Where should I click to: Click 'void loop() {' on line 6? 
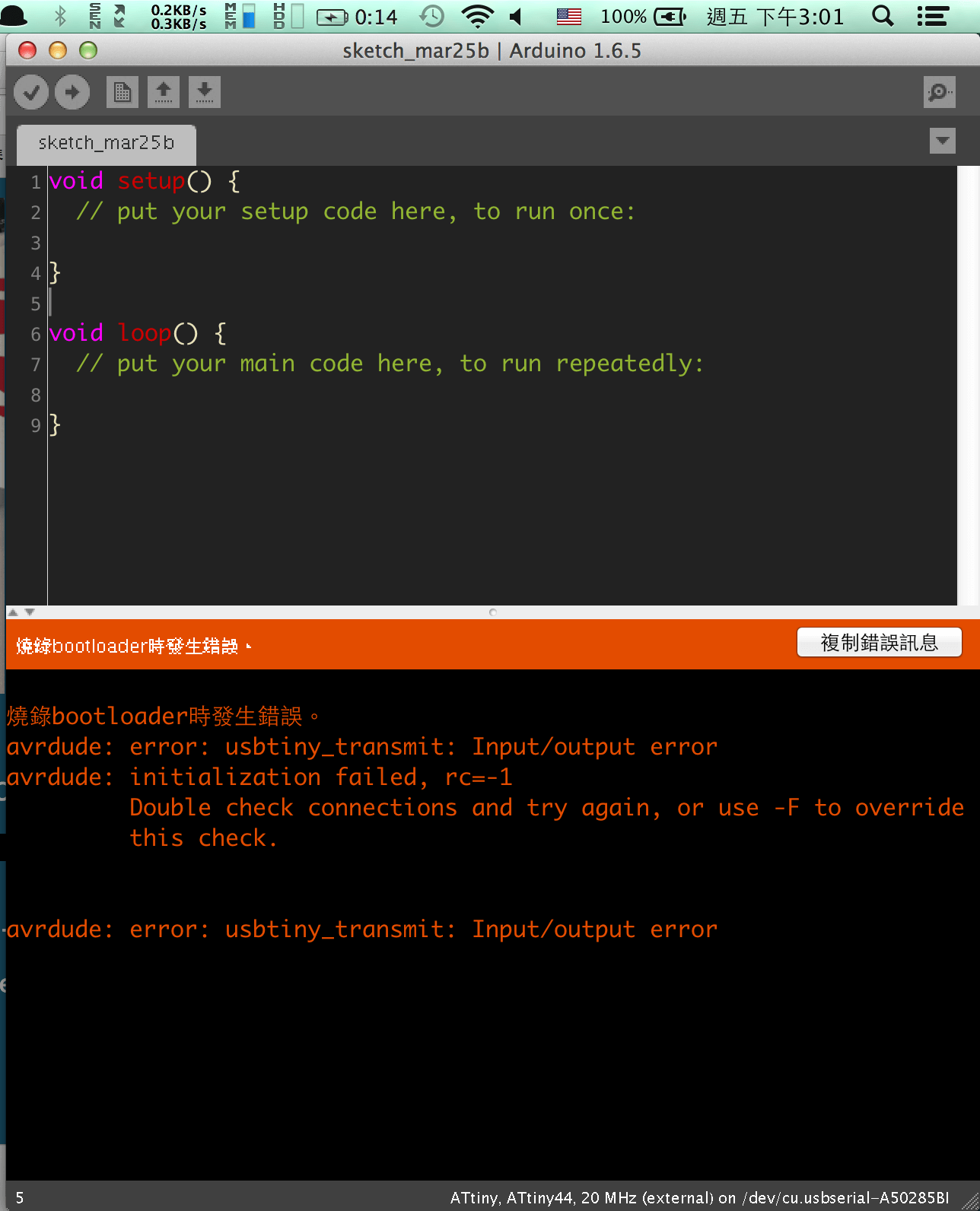[x=138, y=333]
